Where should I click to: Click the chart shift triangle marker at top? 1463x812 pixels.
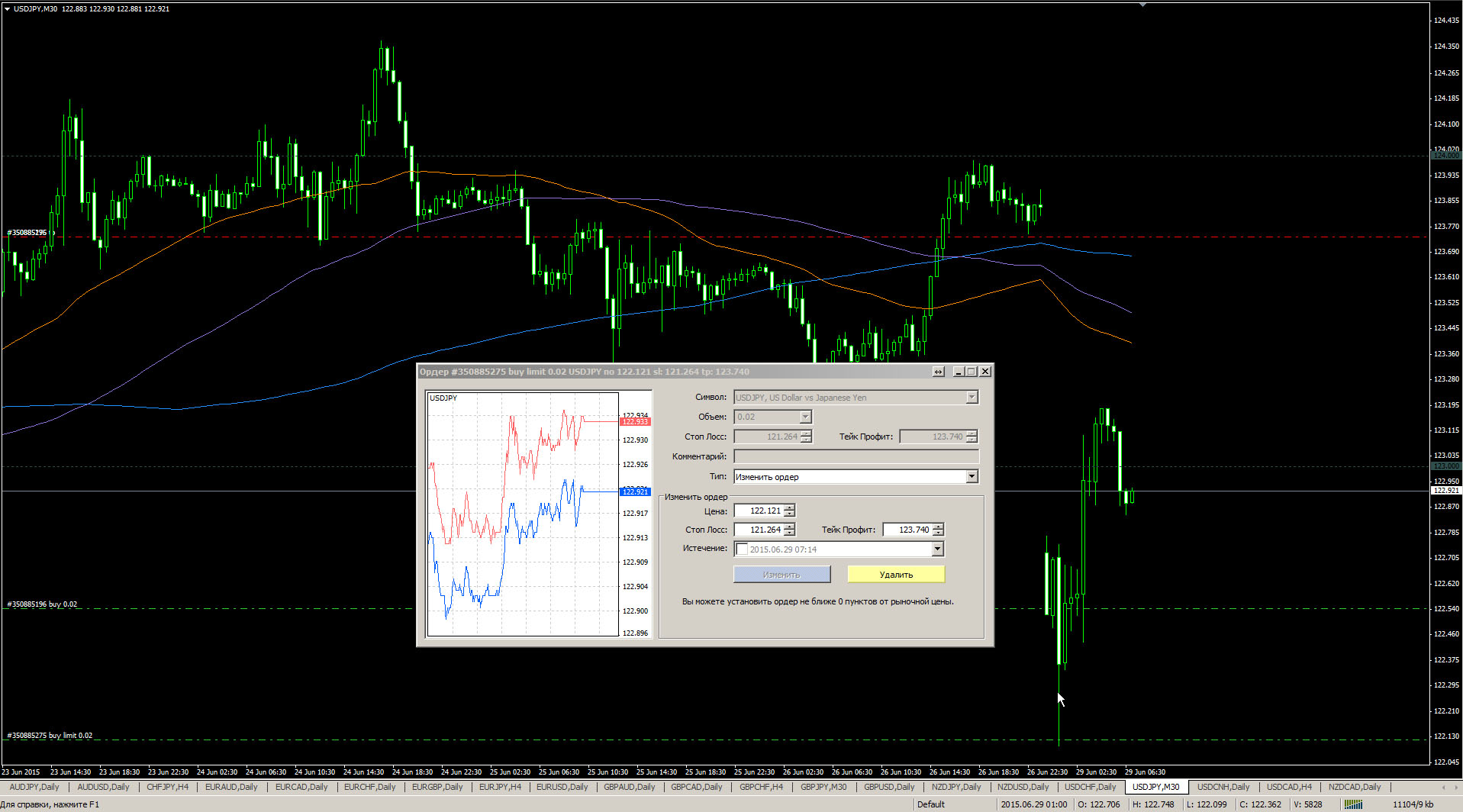click(x=1142, y=5)
